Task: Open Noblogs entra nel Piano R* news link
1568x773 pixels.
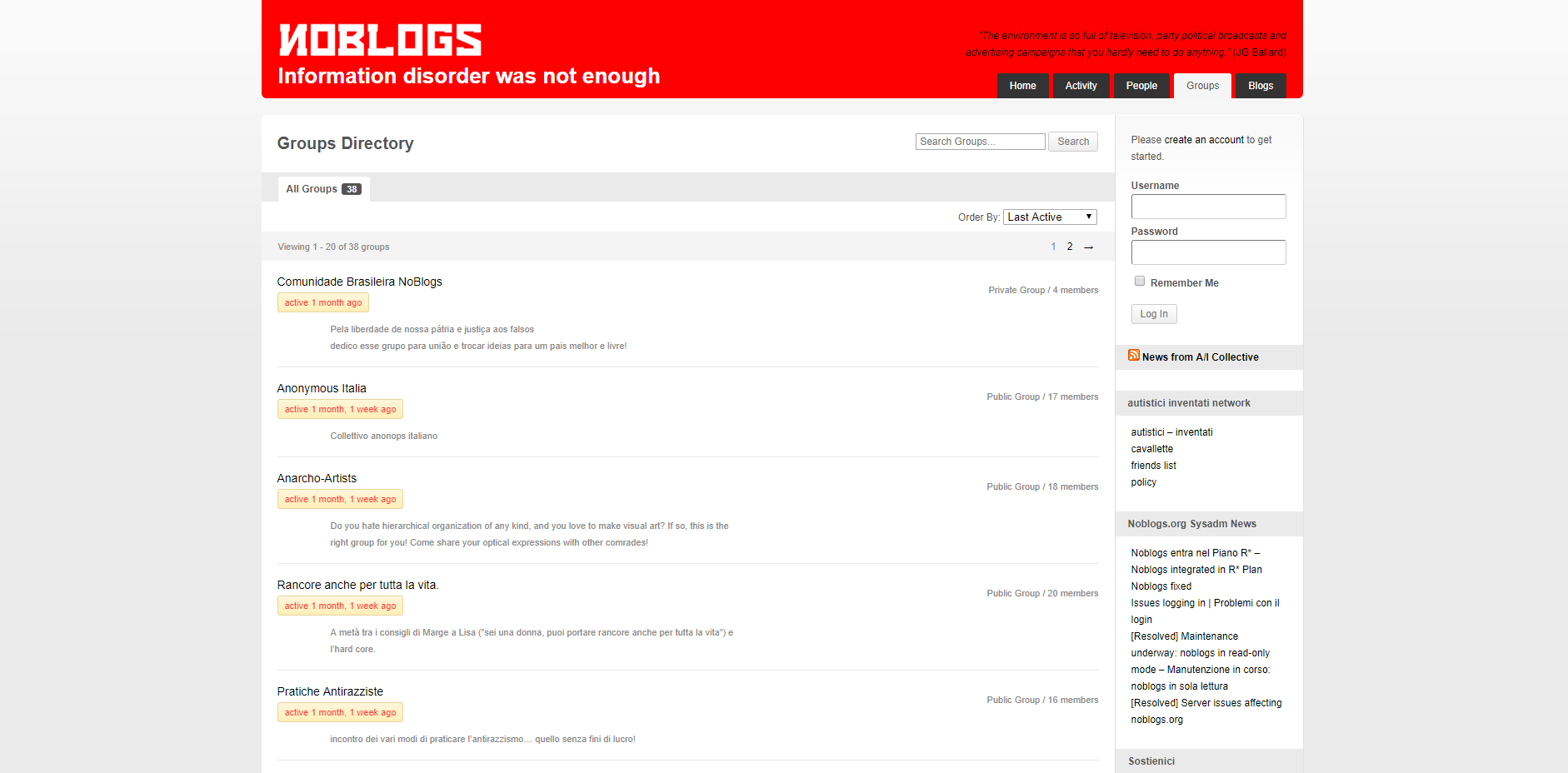Action: [x=1196, y=561]
